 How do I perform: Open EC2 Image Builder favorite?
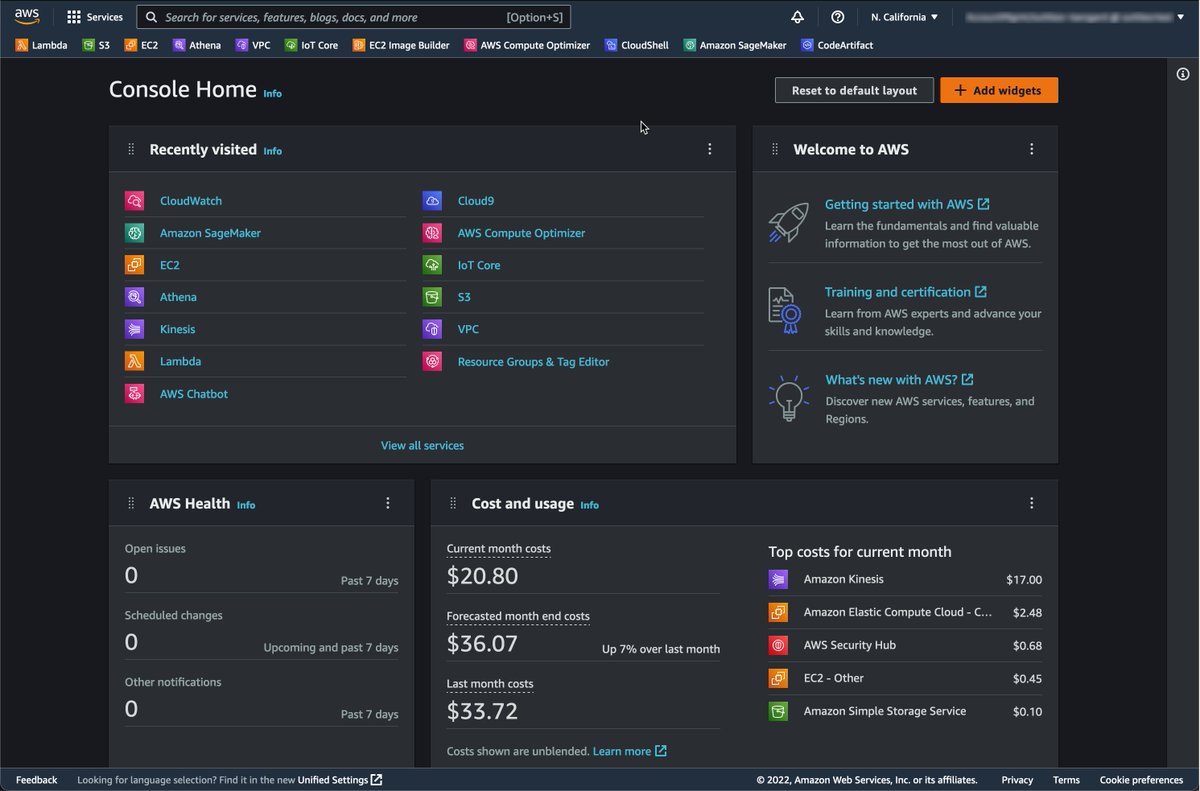point(401,45)
